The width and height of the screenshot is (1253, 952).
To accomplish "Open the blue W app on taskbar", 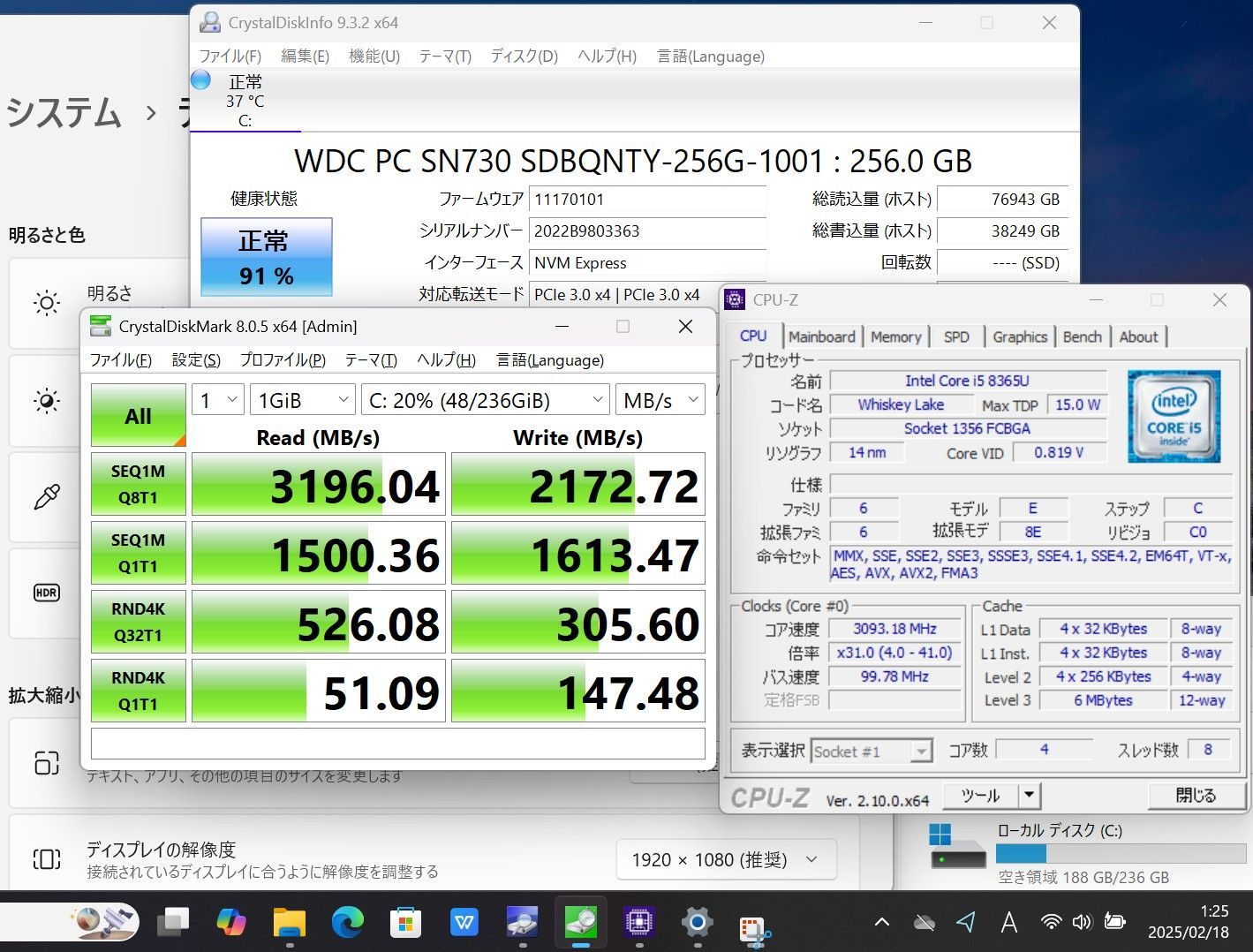I will pos(464,923).
